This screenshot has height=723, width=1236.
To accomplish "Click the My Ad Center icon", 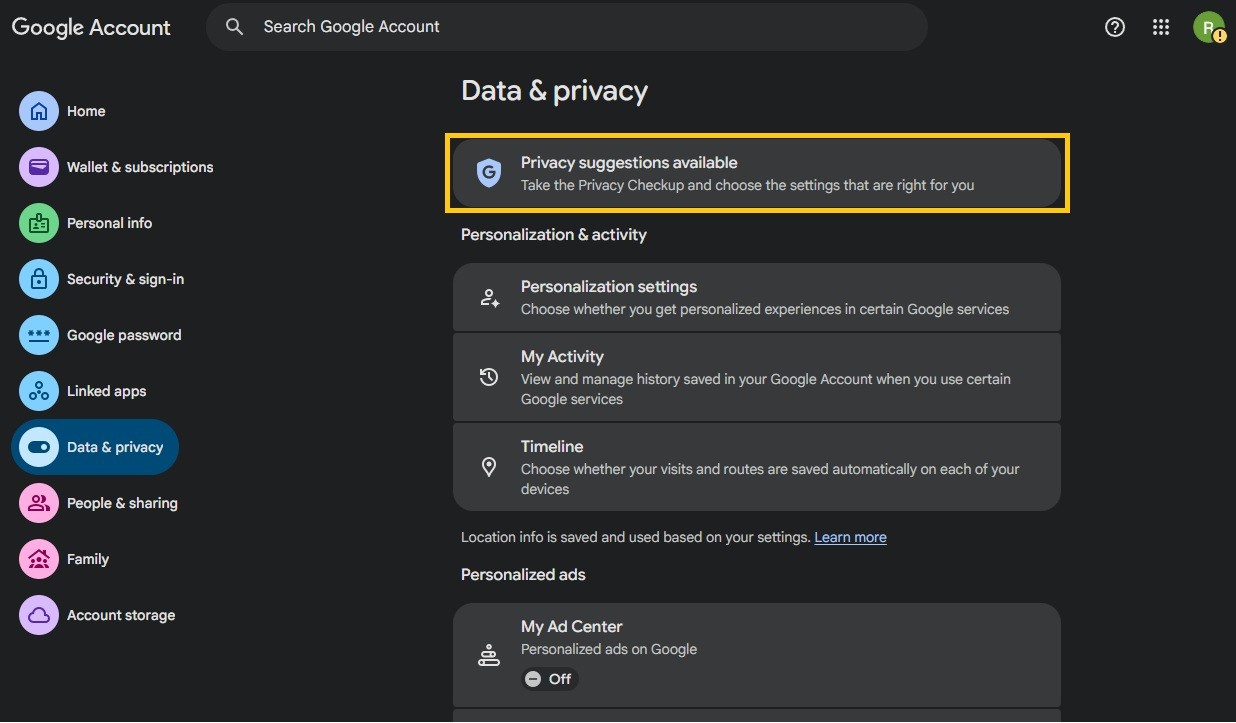I will (x=489, y=655).
